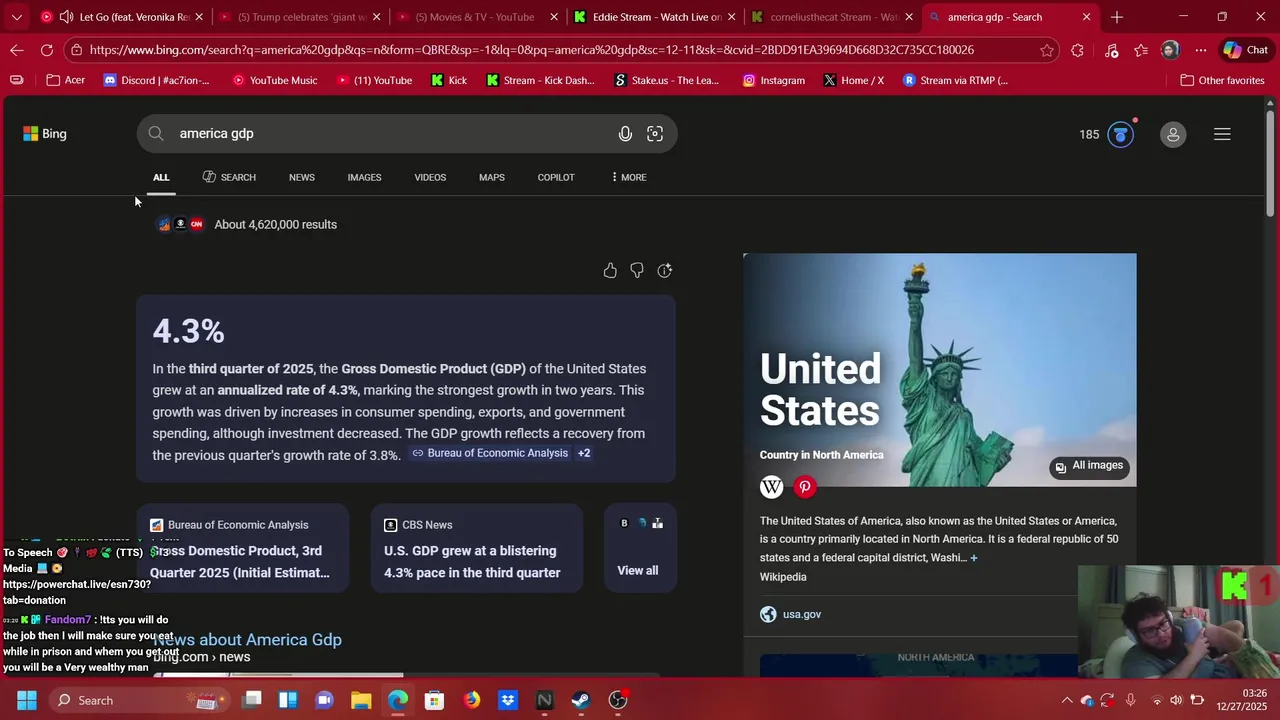This screenshot has width=1280, height=720.
Task: Click the browser Back arrow
Action: (17, 50)
